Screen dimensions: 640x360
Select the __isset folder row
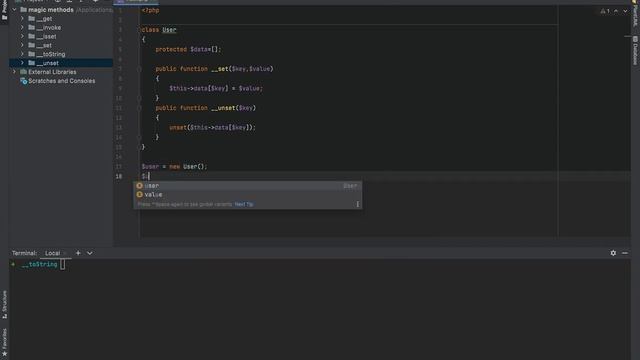point(61,36)
